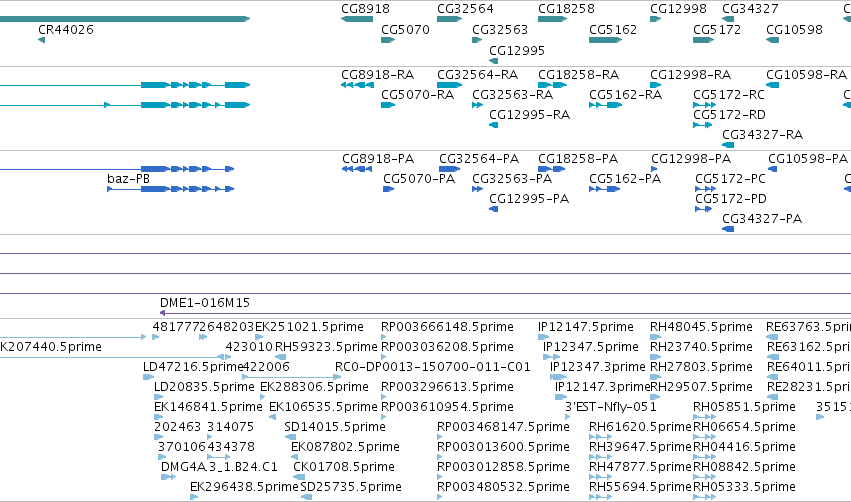This screenshot has width=851, height=502.
Task: Click the RH59323.5prime EST label
Action: [326, 347]
